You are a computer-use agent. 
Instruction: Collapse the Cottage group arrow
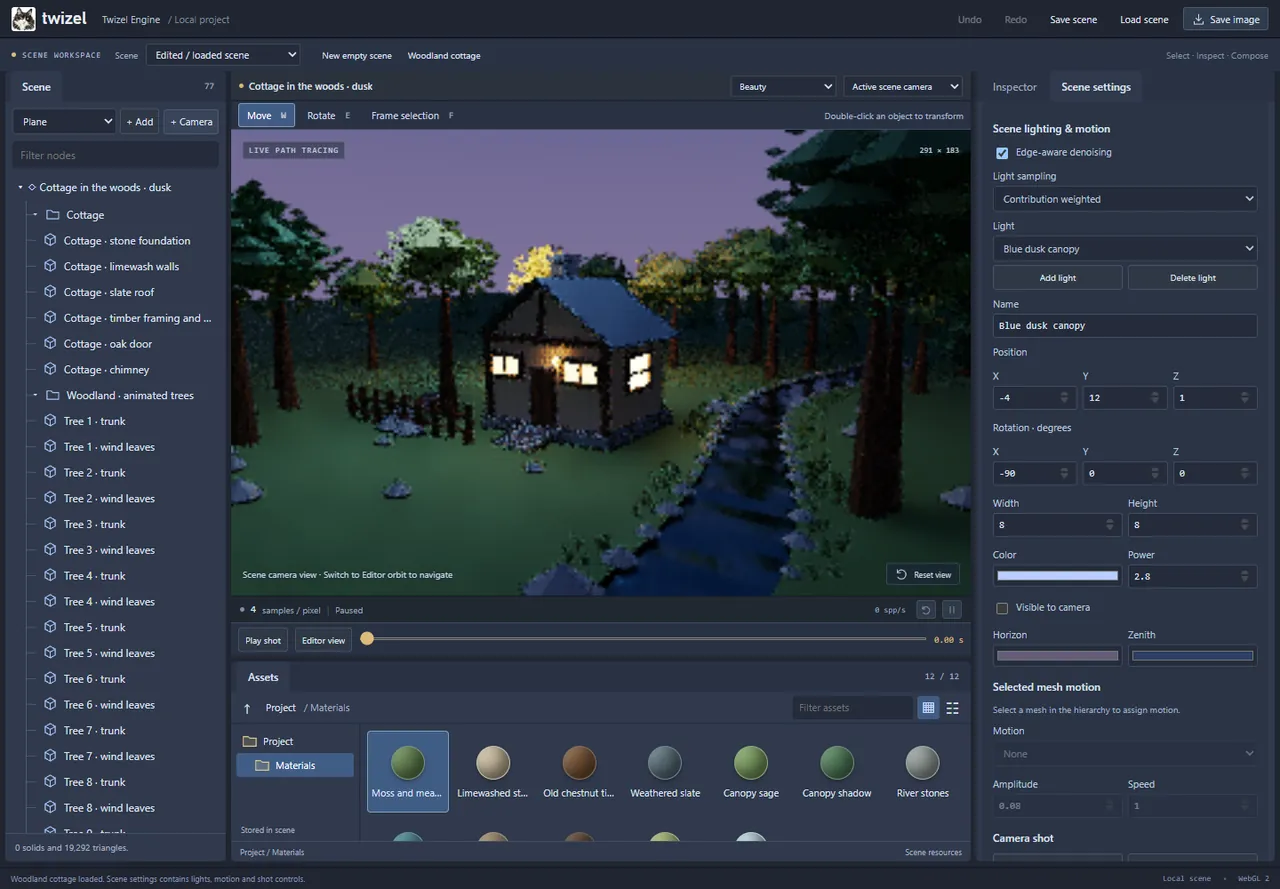[x=34, y=215]
